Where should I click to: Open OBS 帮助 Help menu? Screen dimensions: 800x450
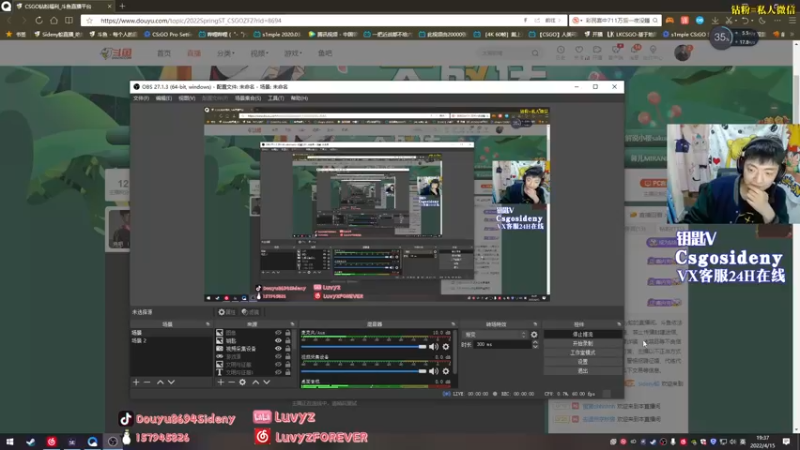pyautogui.click(x=299, y=98)
